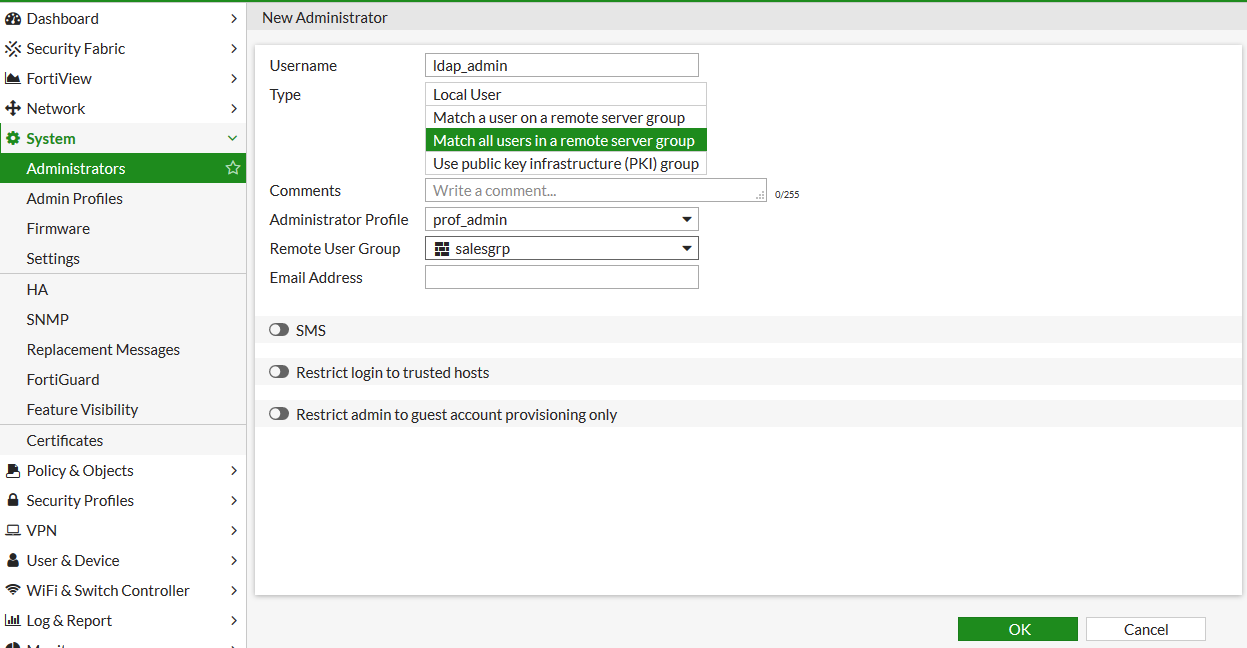Toggle Restrict login to trusted hosts
This screenshot has width=1247, height=648.
point(279,372)
